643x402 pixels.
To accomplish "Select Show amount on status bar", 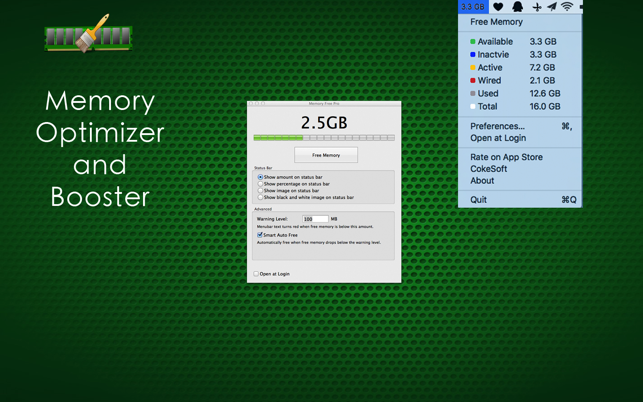I will pos(261,177).
